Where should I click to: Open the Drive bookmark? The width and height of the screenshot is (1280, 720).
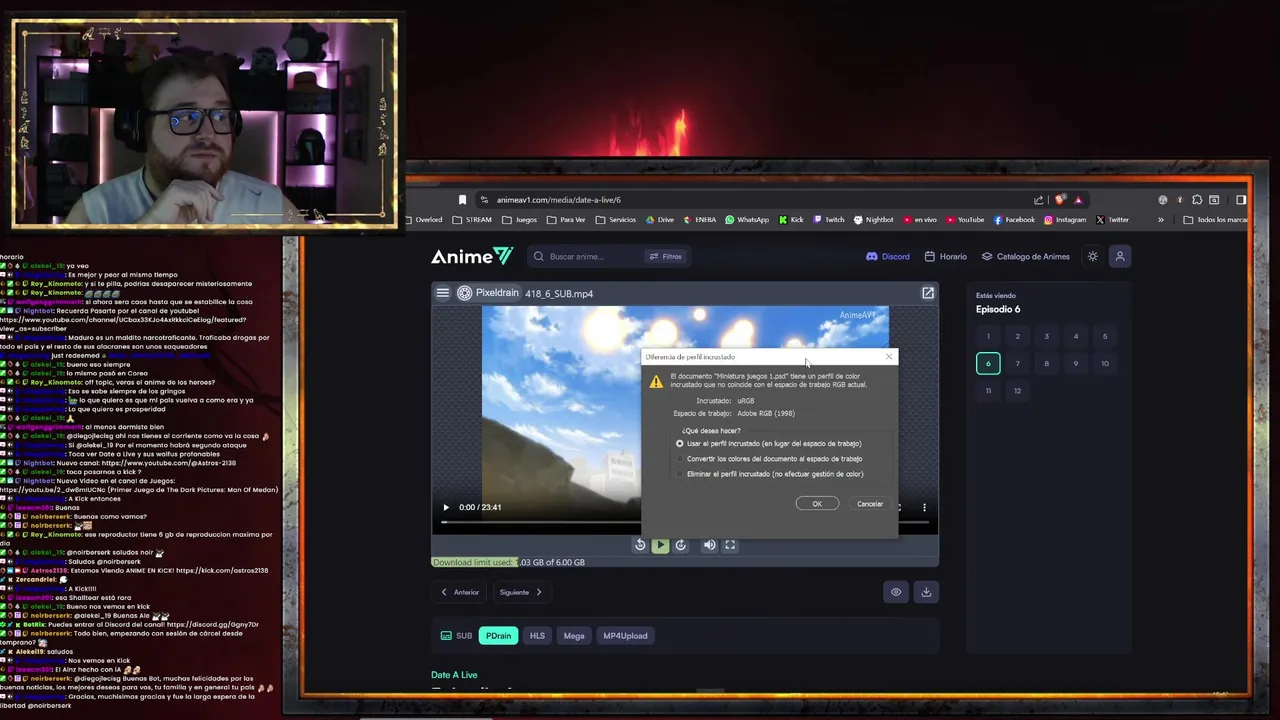[x=660, y=220]
